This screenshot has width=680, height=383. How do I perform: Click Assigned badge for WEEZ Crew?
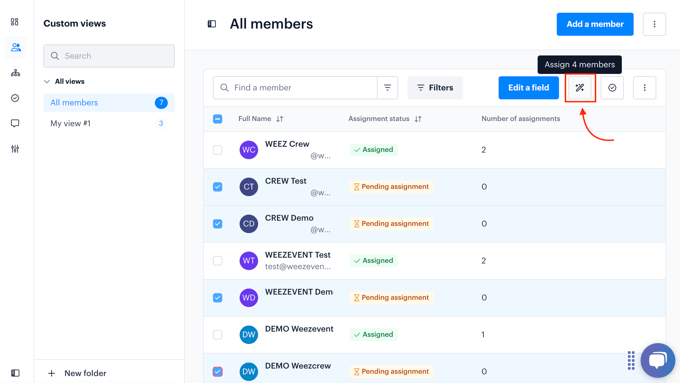374,150
